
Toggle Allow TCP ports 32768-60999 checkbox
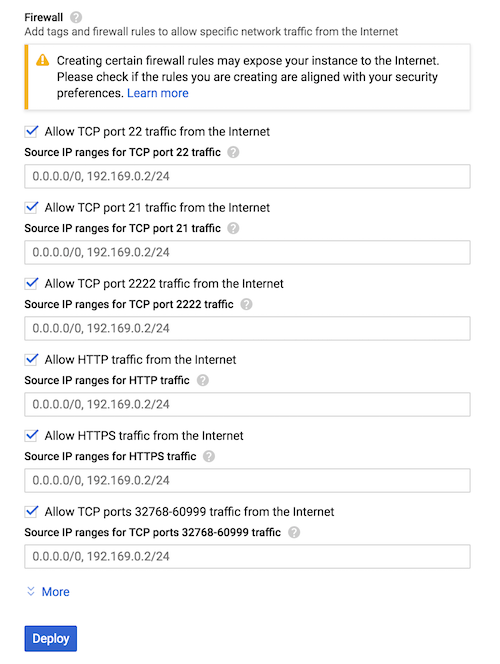[x=31, y=512]
